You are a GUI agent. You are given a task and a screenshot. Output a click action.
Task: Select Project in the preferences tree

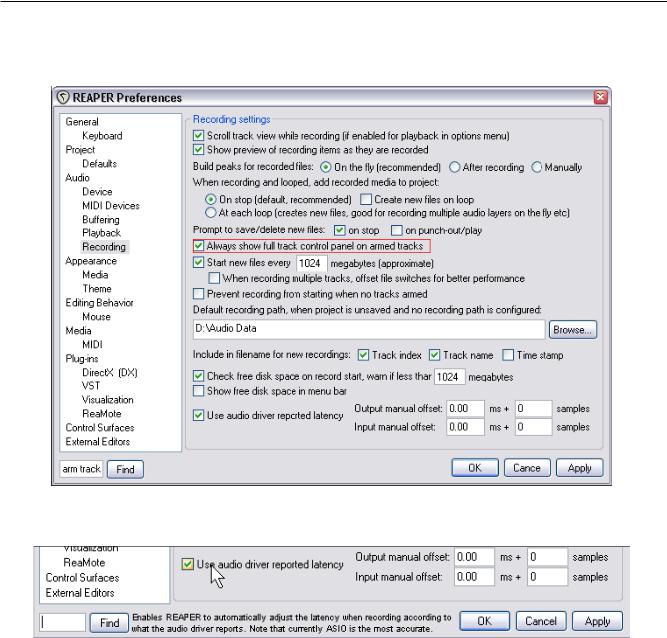[80, 150]
